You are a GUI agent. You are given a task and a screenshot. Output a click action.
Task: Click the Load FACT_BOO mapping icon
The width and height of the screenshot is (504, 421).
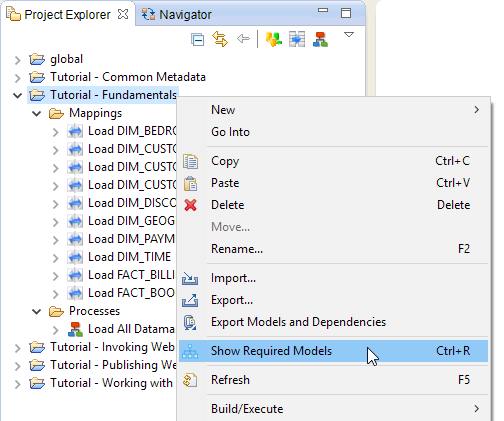click(75, 293)
